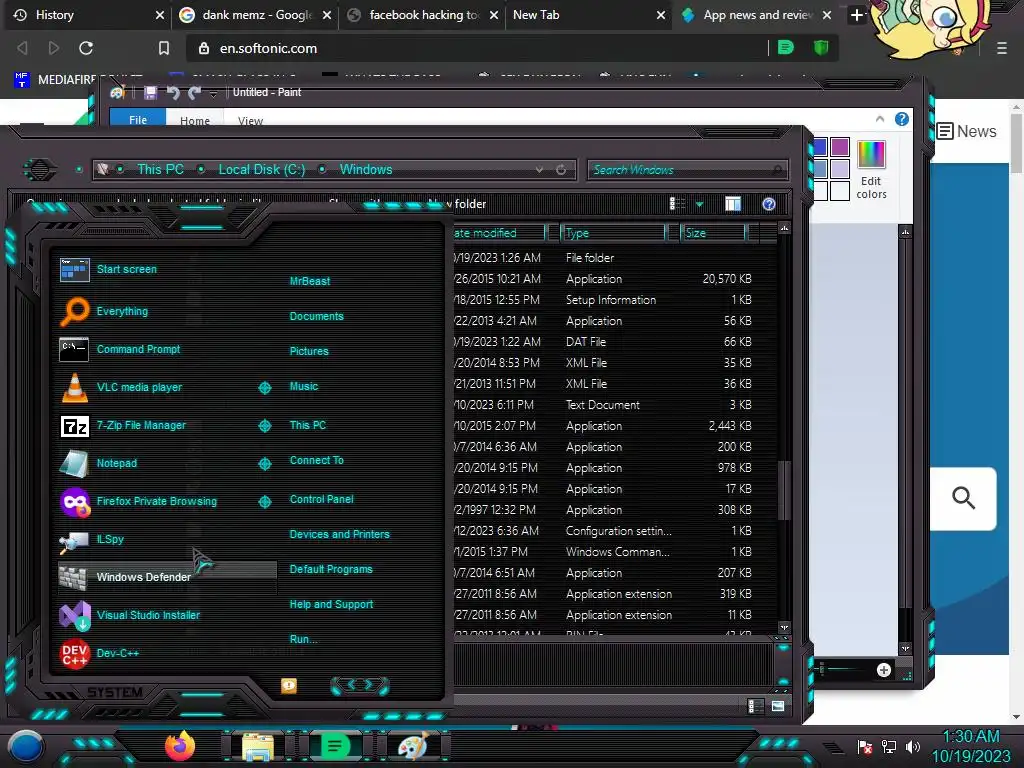The width and height of the screenshot is (1024, 768).
Task: Click the green shield extension icon
Action: pyautogui.click(x=821, y=48)
